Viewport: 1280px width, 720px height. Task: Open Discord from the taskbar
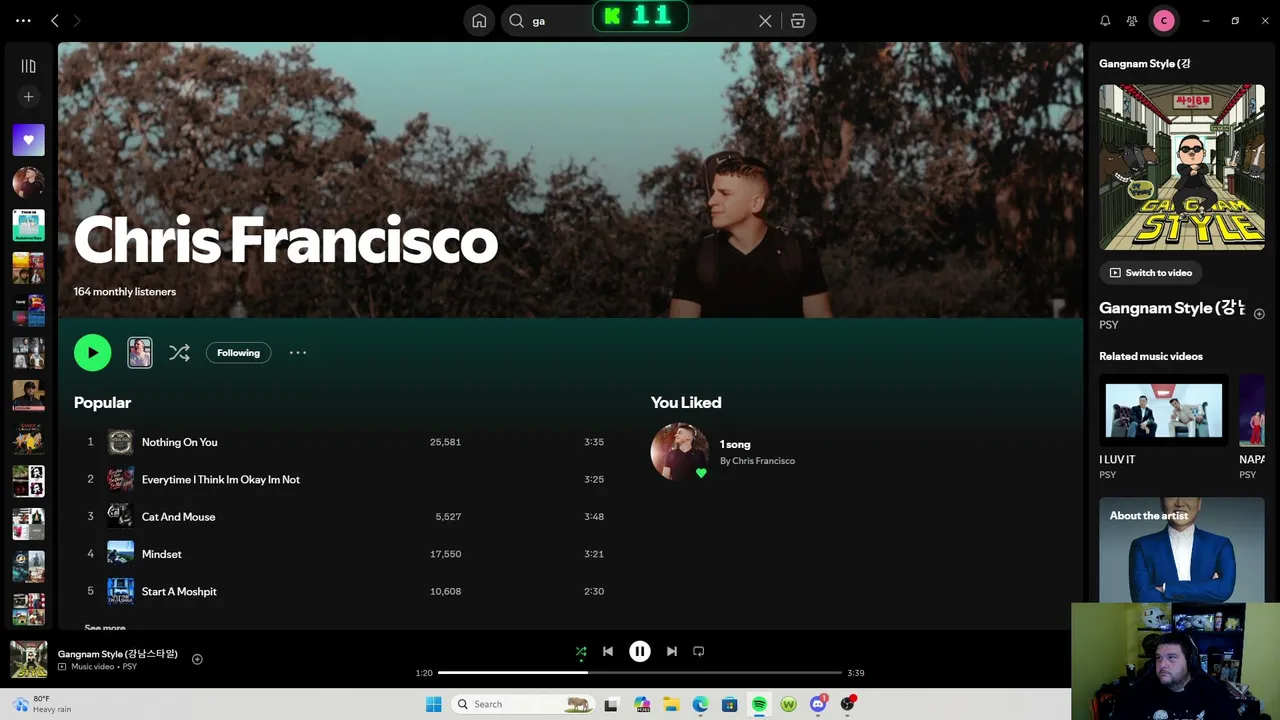[818, 704]
